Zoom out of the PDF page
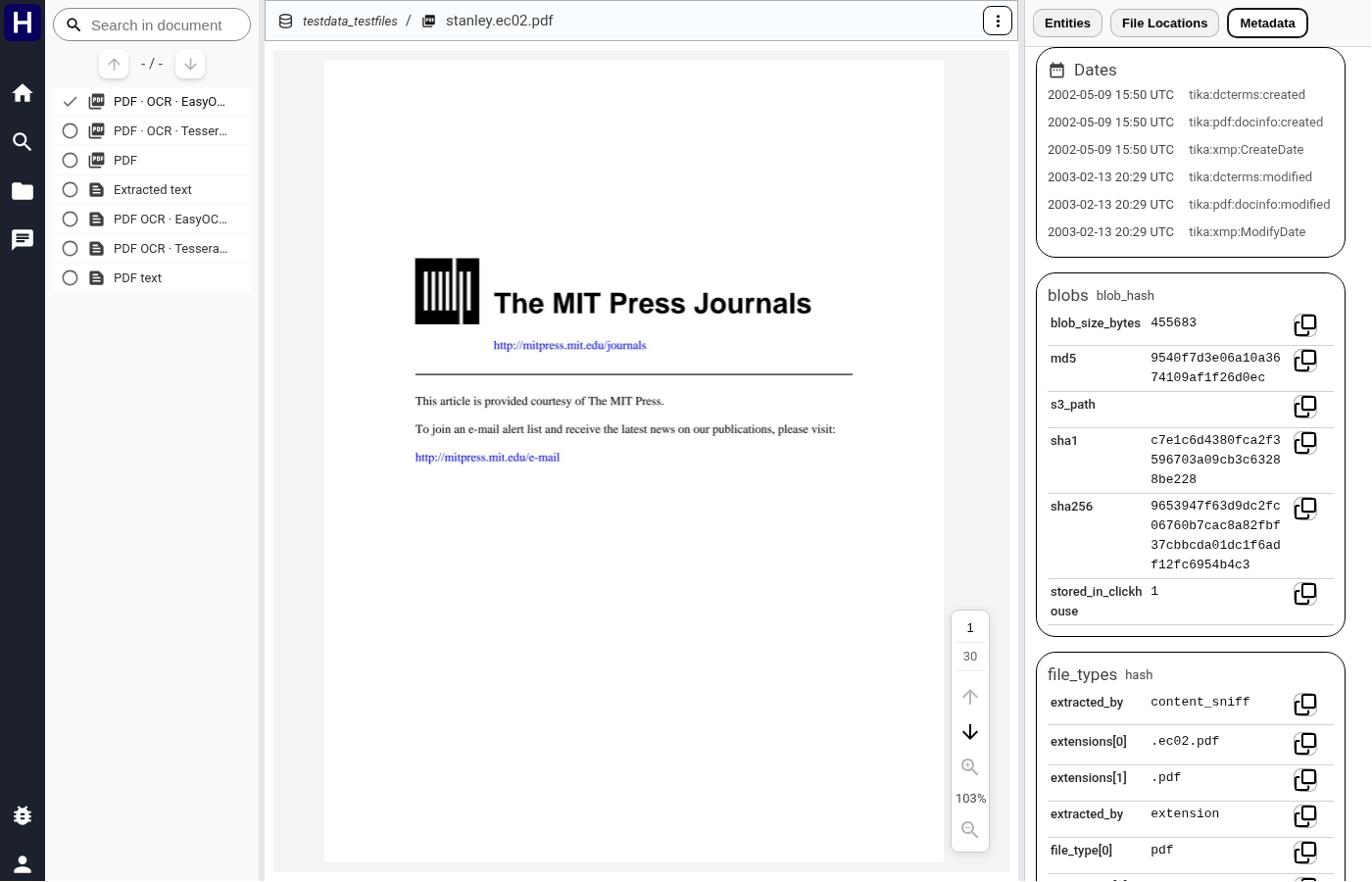 click(970, 830)
